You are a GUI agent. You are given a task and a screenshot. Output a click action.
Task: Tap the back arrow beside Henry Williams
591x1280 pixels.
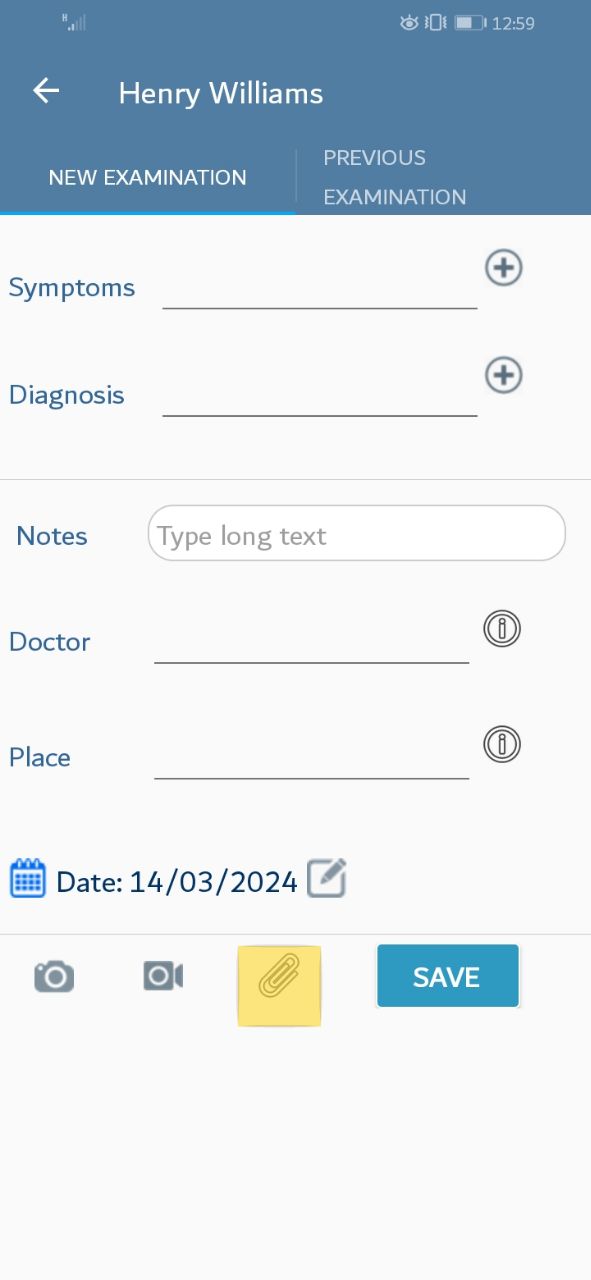(x=46, y=91)
